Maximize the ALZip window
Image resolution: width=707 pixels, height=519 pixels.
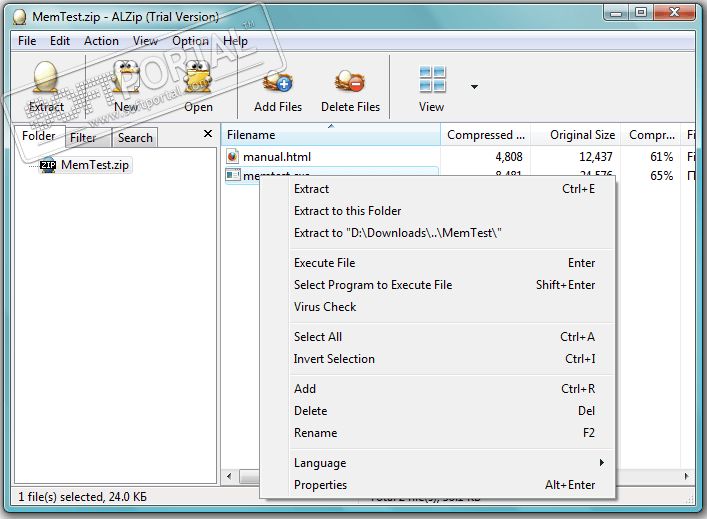pyautogui.click(x=641, y=13)
